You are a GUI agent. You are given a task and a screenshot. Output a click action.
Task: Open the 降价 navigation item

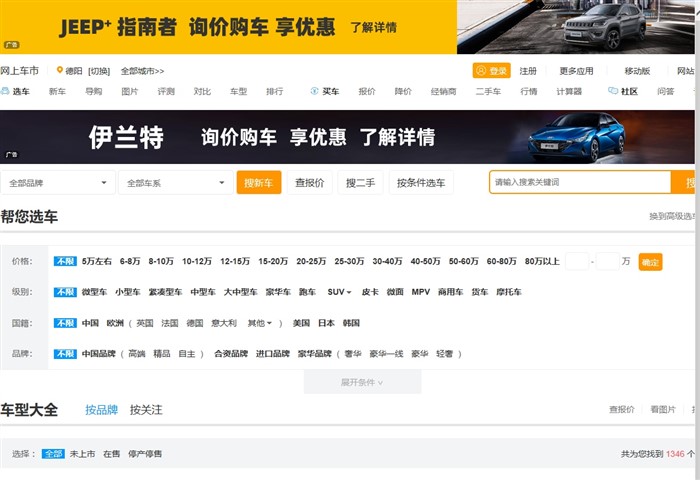[403, 91]
